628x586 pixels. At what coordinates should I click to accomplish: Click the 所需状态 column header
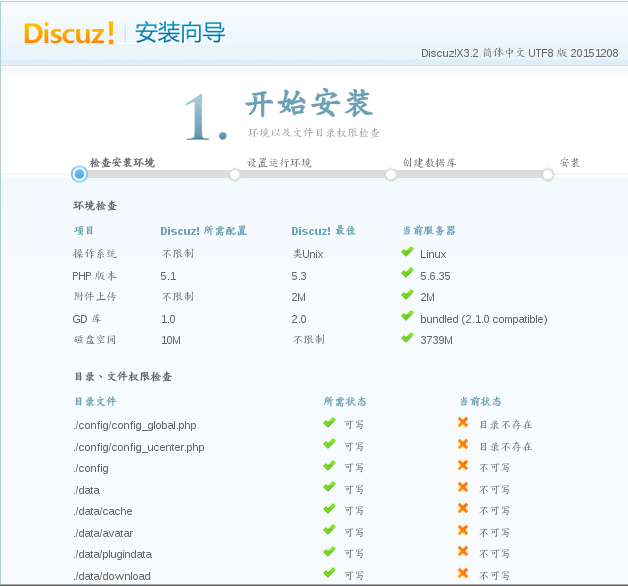[345, 401]
